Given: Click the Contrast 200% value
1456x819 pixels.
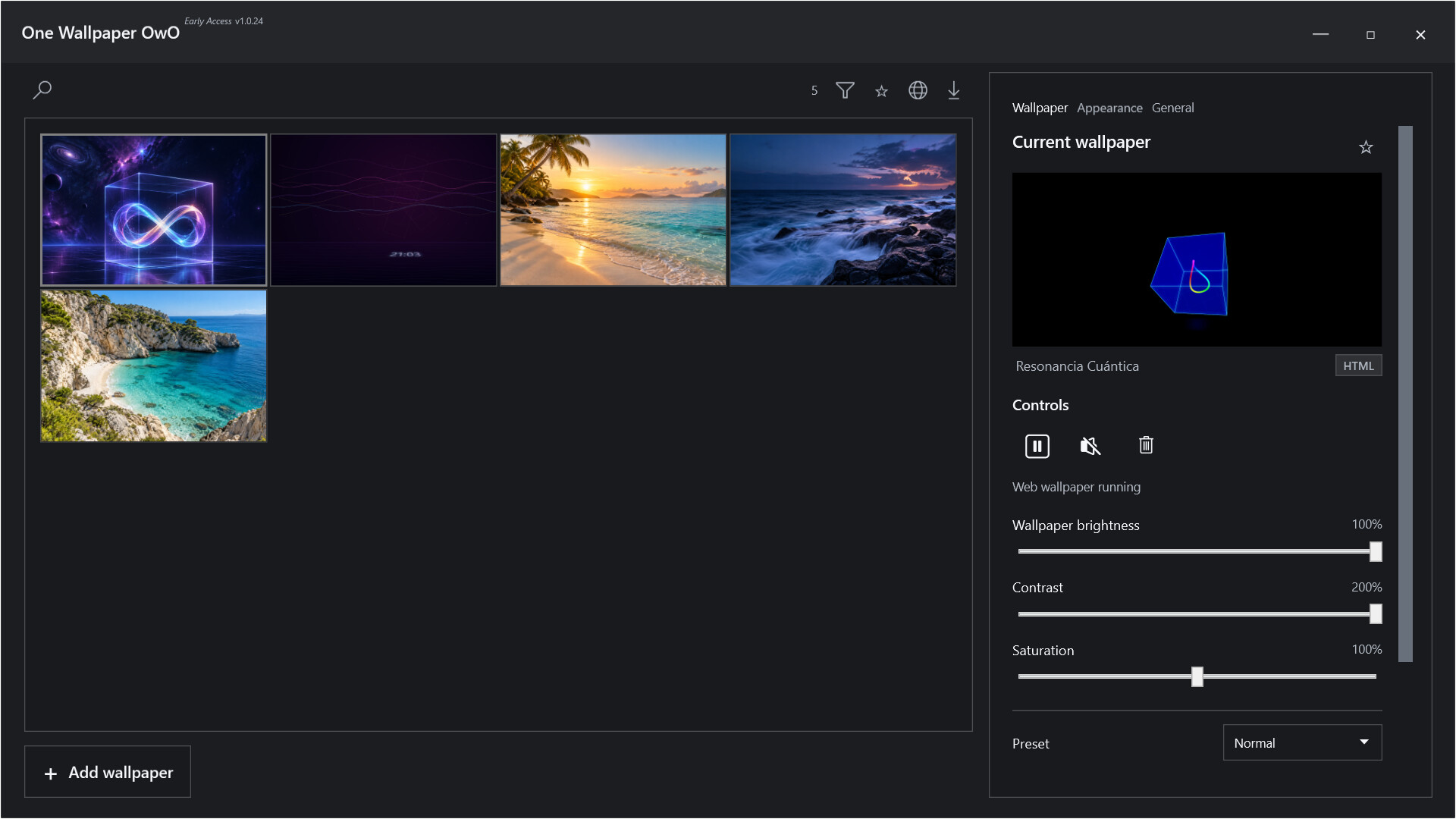Looking at the screenshot, I should click(1367, 587).
